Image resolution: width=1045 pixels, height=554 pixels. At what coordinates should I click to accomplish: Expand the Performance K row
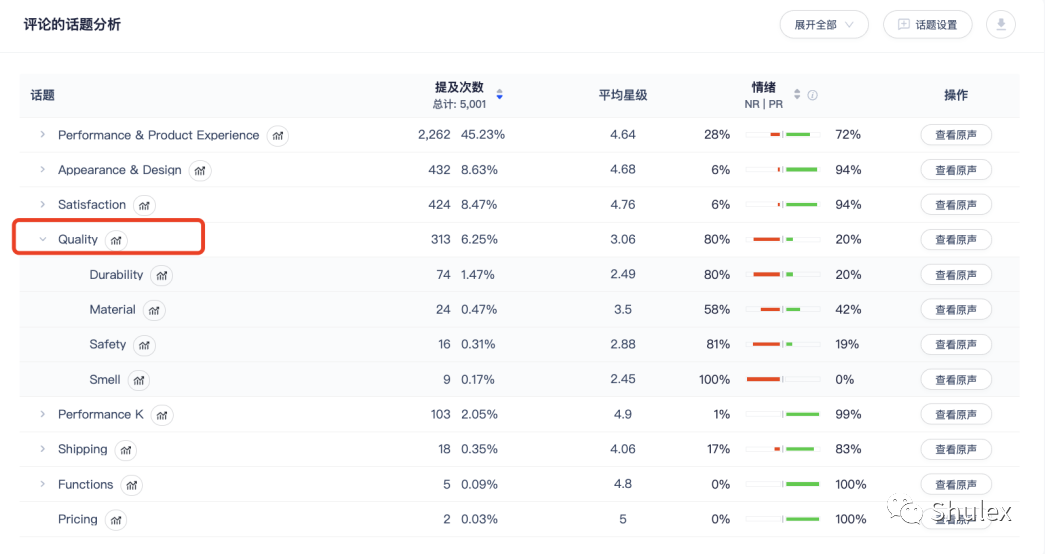42,414
